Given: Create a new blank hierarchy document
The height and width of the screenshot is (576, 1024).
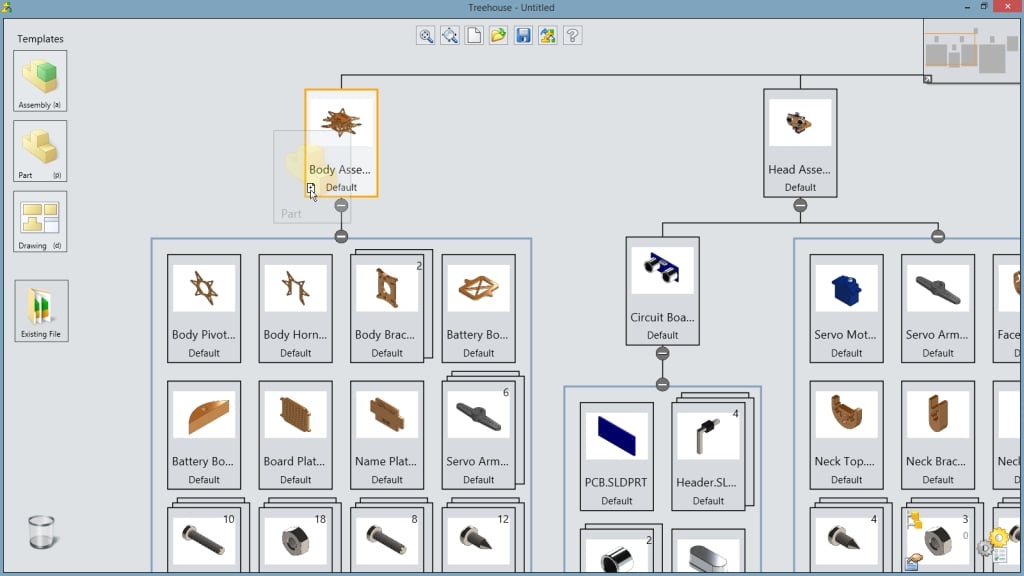Looking at the screenshot, I should tap(474, 35).
